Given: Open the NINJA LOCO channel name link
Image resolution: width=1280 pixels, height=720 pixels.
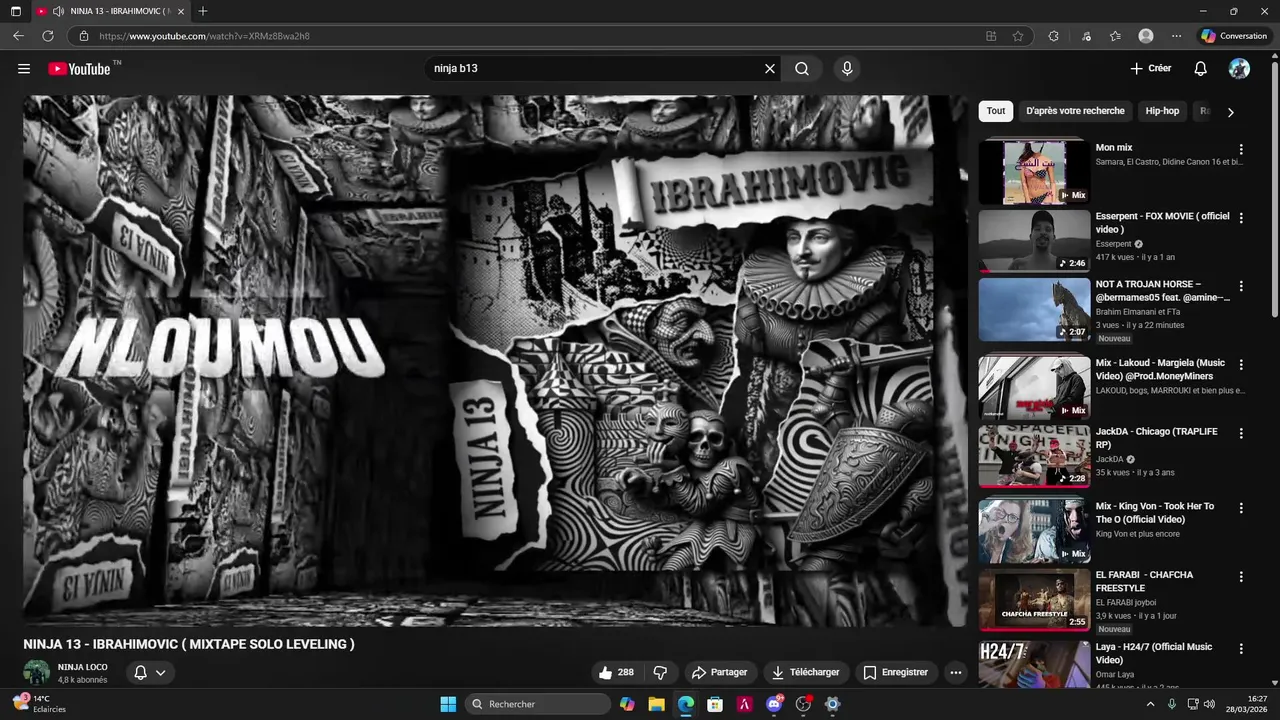Looking at the screenshot, I should tap(82, 667).
